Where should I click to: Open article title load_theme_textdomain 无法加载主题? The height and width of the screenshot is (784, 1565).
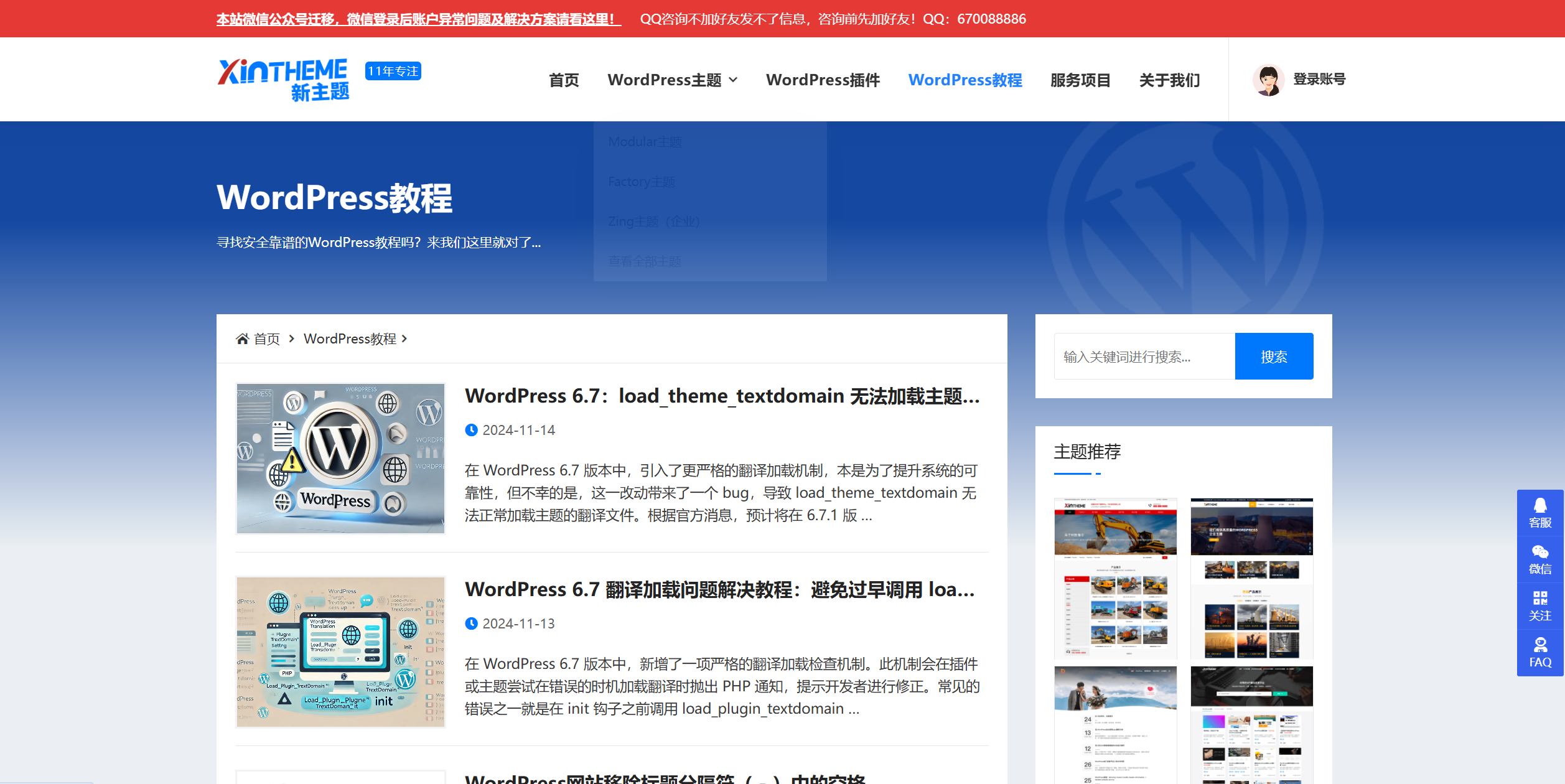(722, 396)
